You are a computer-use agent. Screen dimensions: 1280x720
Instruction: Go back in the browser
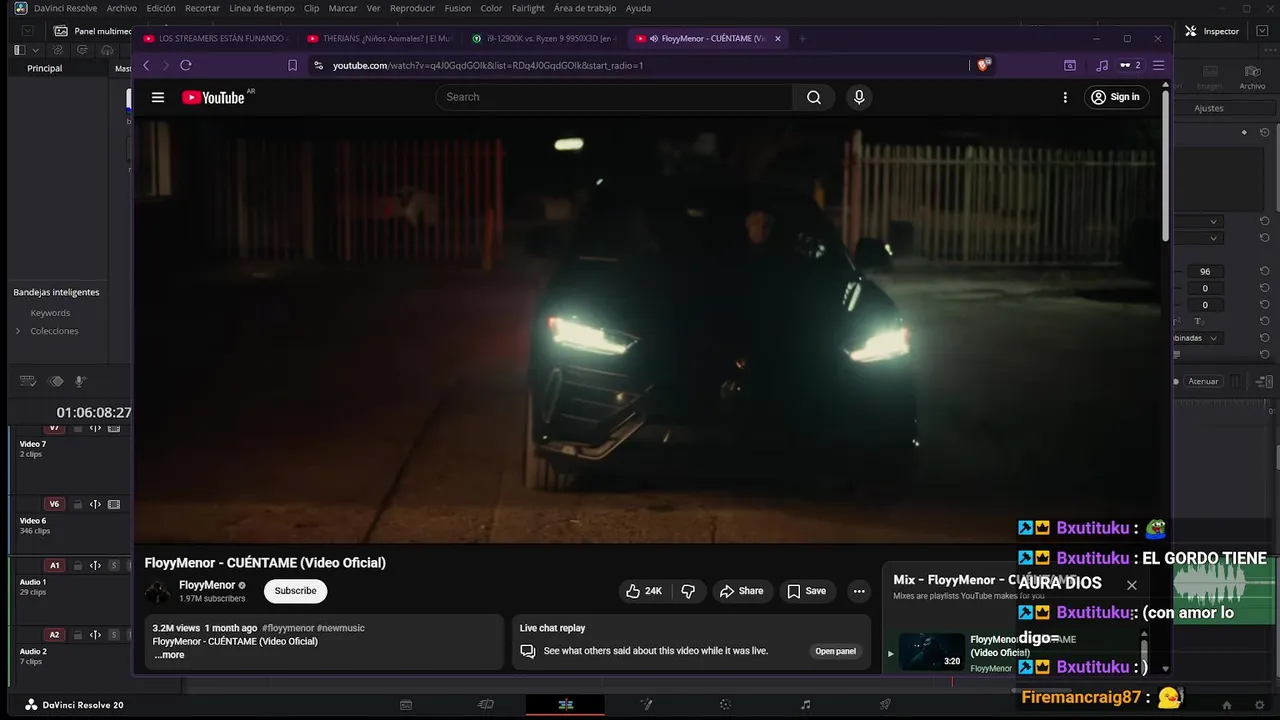click(146, 65)
